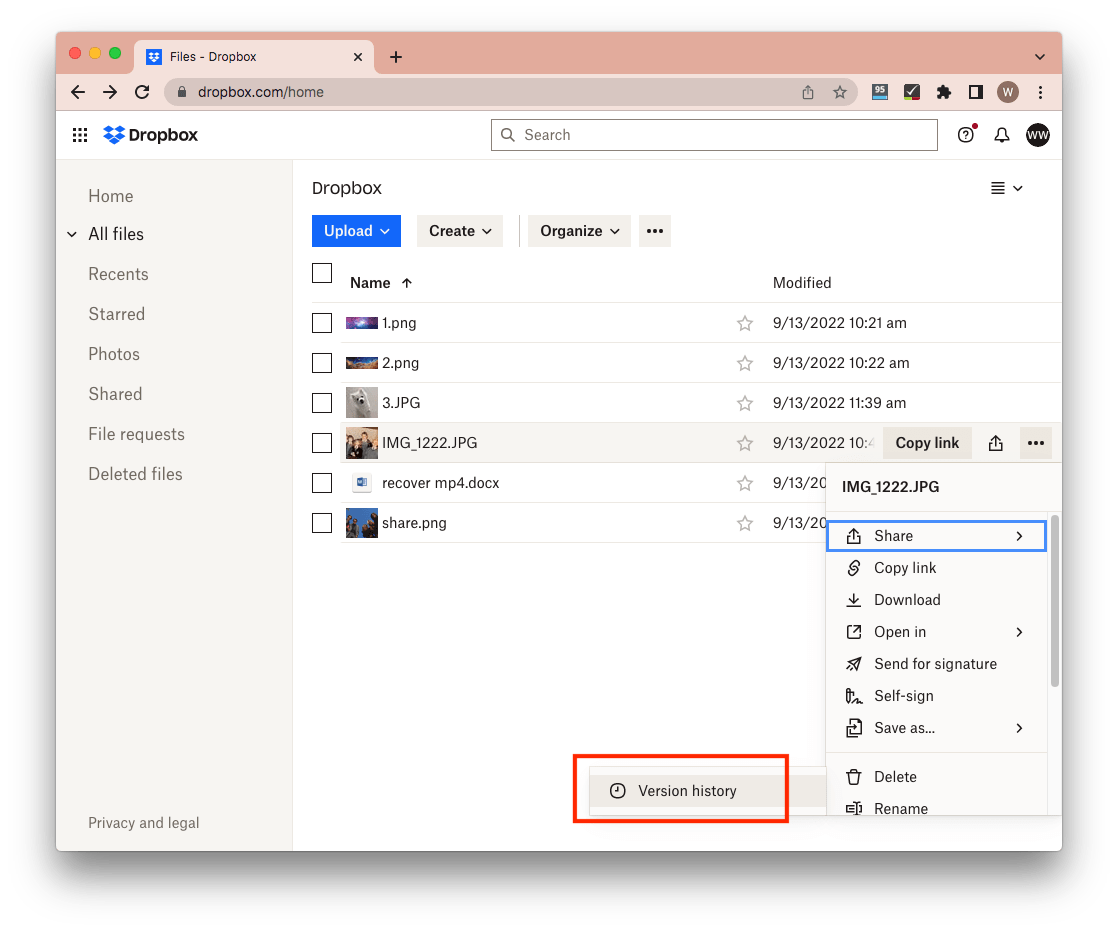Check the box for 2.png
Viewport: 1118px width, 931px height.
click(x=322, y=363)
